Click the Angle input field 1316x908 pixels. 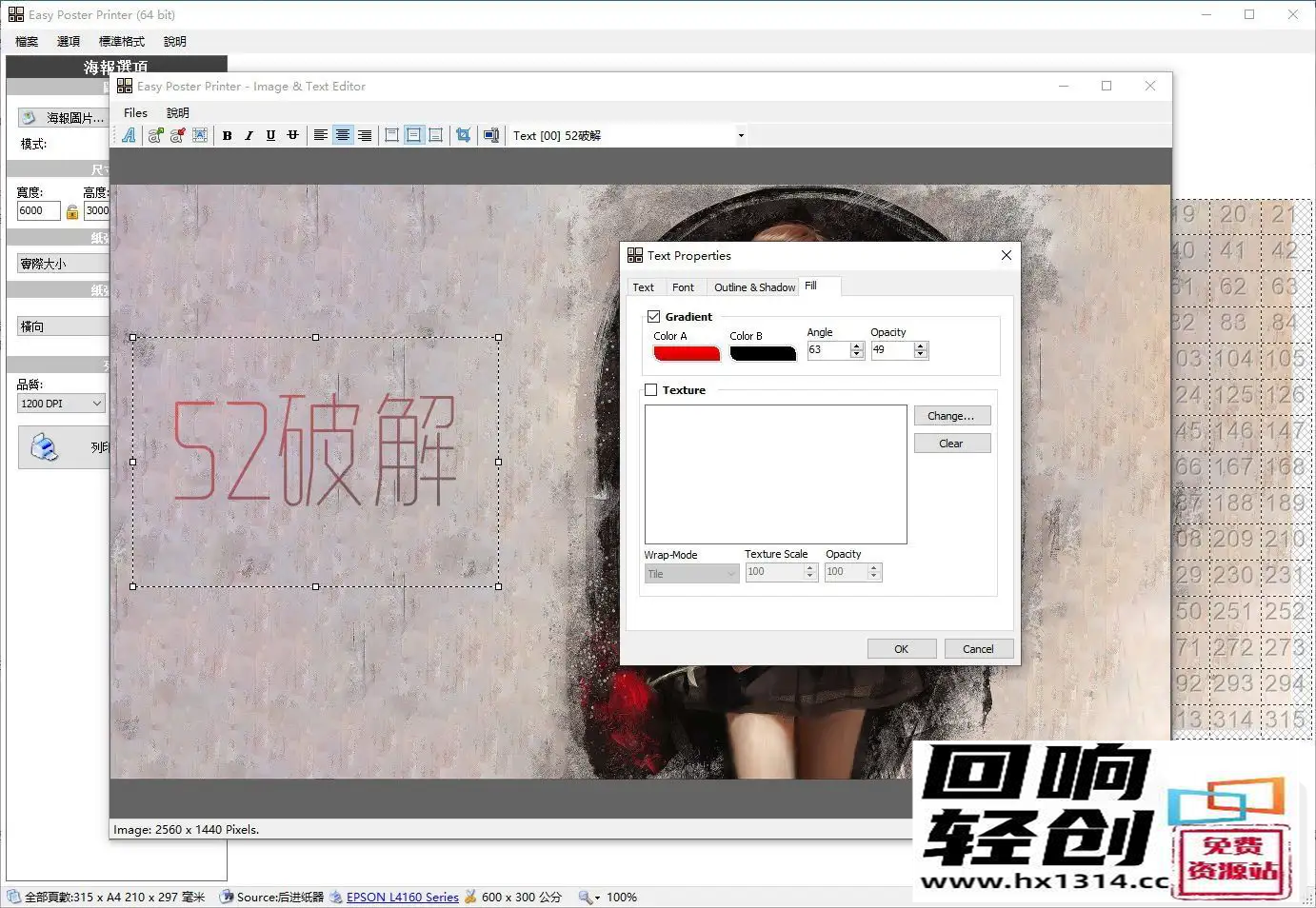pyautogui.click(x=828, y=350)
